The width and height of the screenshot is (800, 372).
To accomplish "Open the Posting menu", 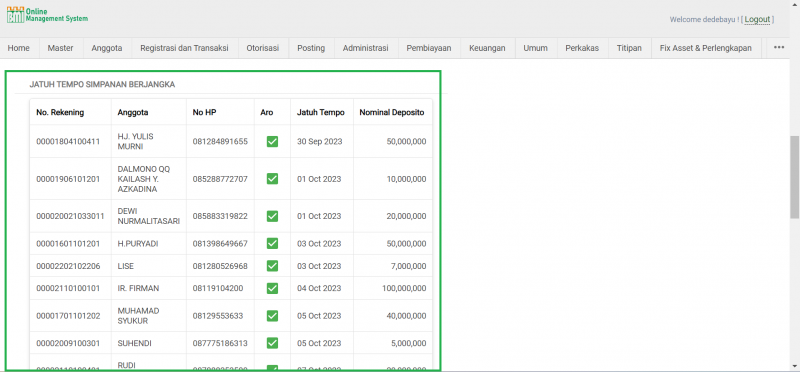I will tap(311, 48).
